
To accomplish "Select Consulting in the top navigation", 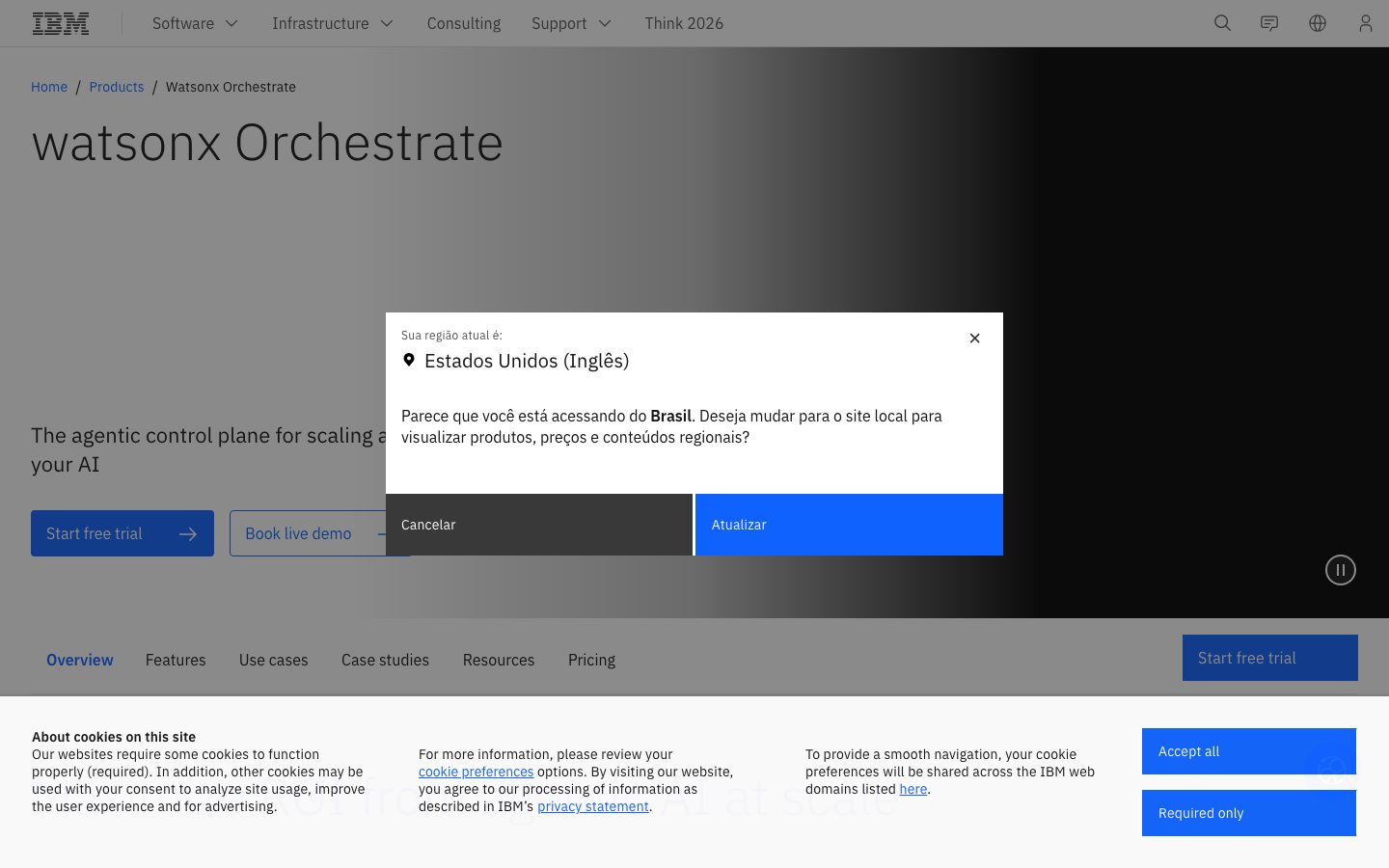I will (463, 23).
